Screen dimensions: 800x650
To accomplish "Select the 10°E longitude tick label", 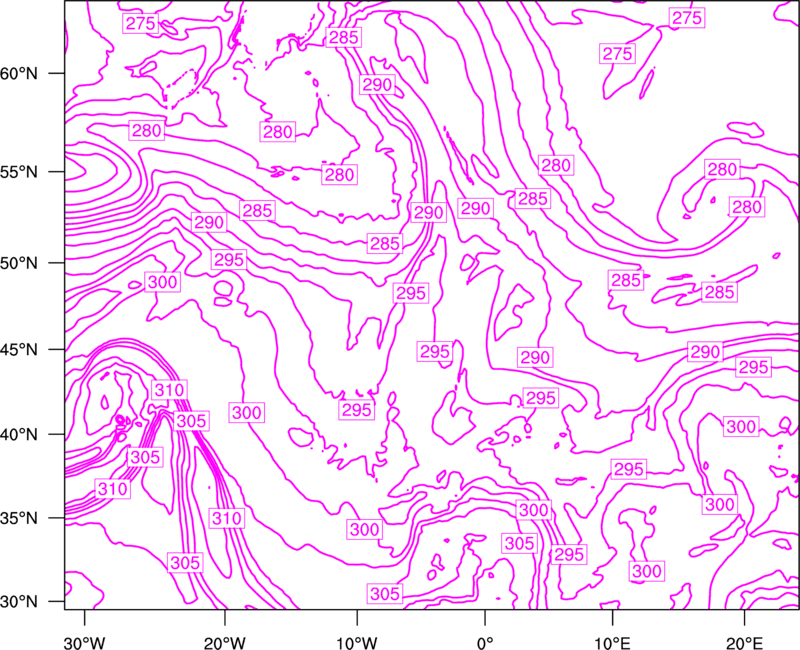I will pyautogui.click(x=612, y=643).
